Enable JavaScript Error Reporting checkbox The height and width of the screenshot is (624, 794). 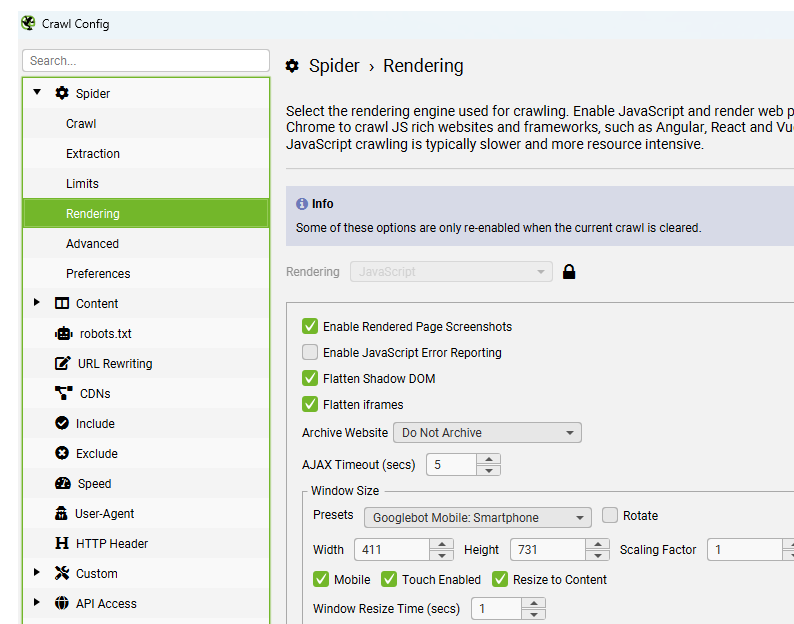[310, 353]
